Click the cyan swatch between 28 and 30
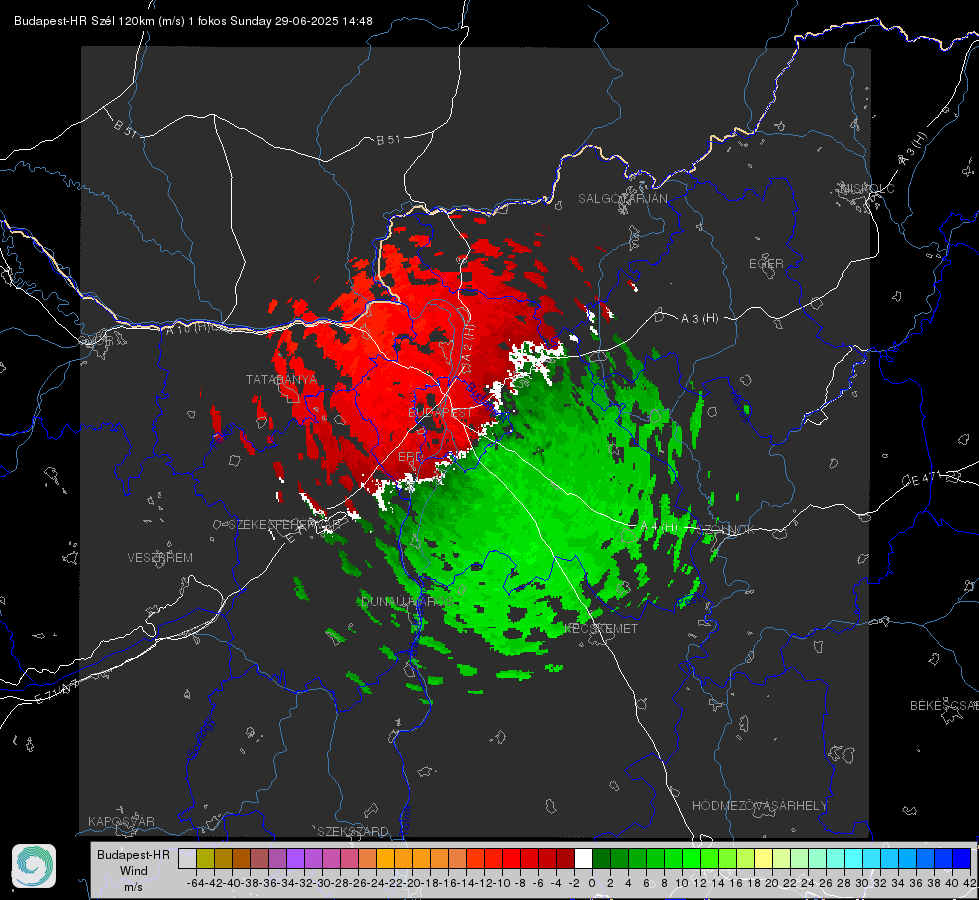The height and width of the screenshot is (900, 979). click(x=854, y=859)
